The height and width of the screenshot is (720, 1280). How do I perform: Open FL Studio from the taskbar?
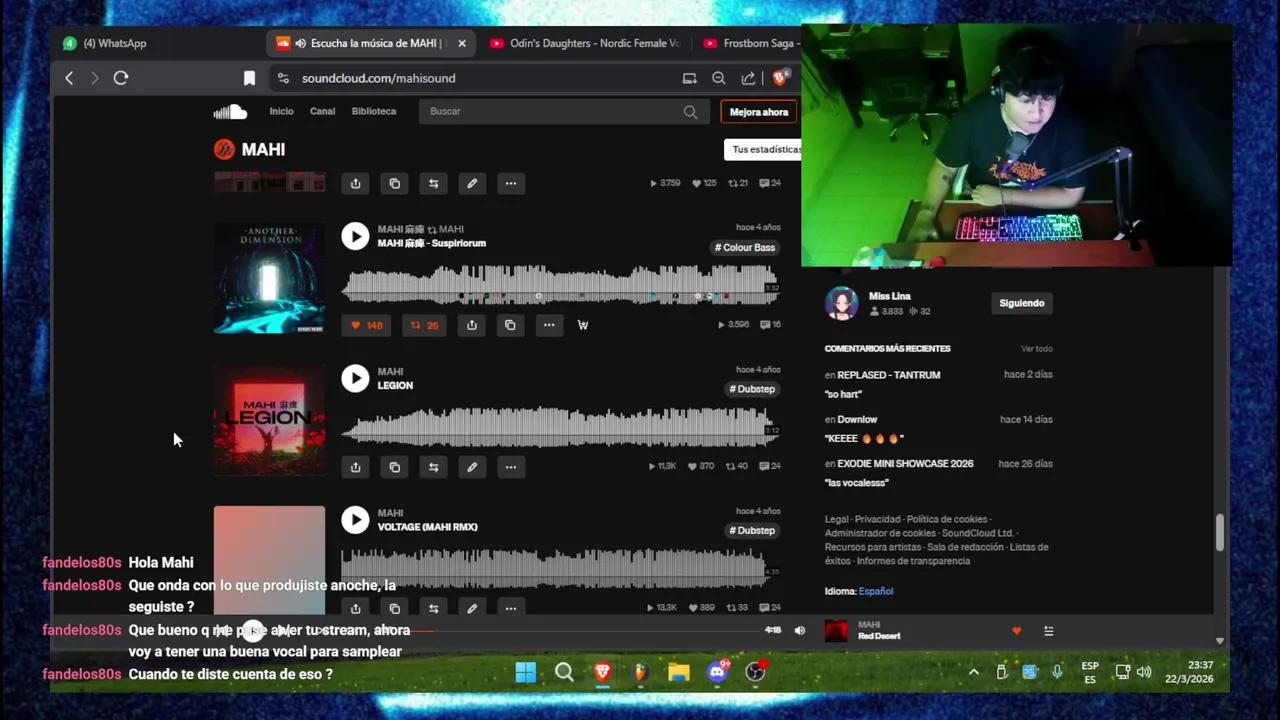coord(641,672)
